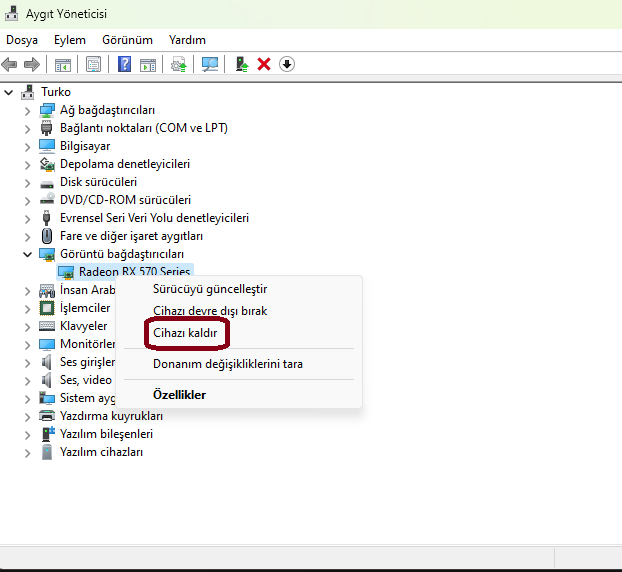The image size is (622, 572).
Task: Toggle the action pane toolbar icon
Action: click(148, 64)
